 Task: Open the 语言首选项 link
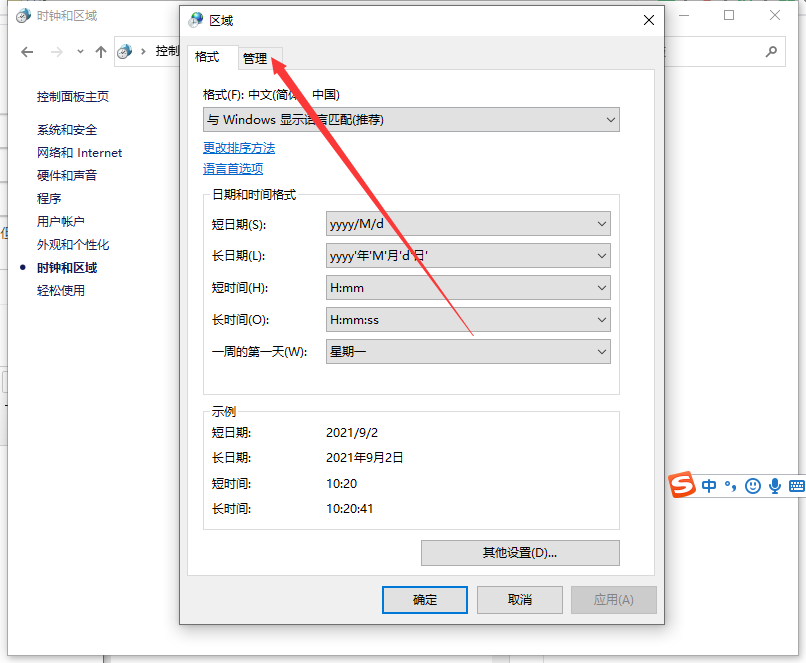tap(240, 168)
